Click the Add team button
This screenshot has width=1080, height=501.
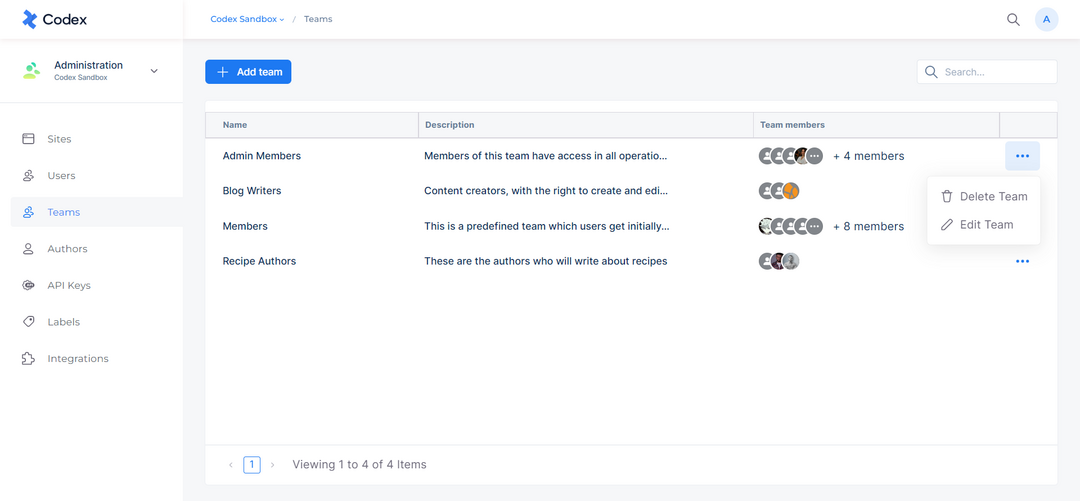(x=248, y=72)
